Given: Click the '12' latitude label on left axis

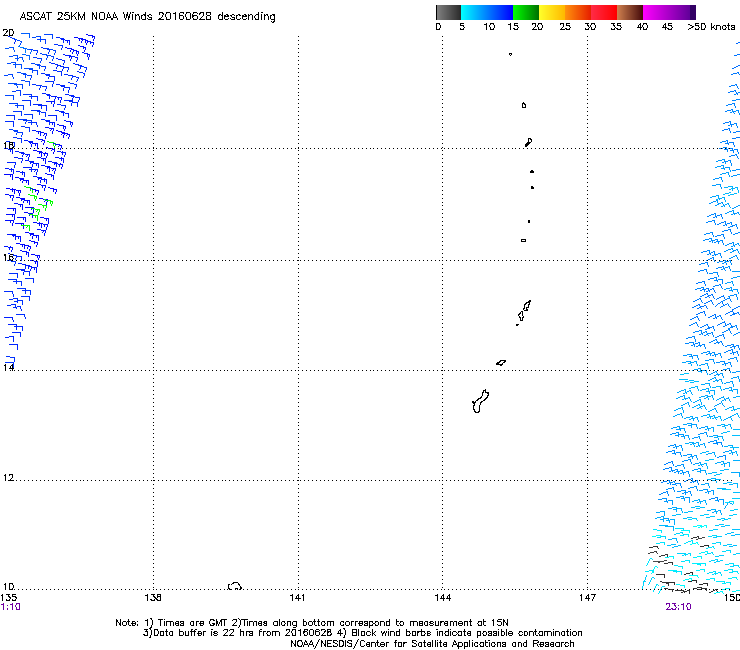Looking at the screenshot, I should (x=8, y=478).
